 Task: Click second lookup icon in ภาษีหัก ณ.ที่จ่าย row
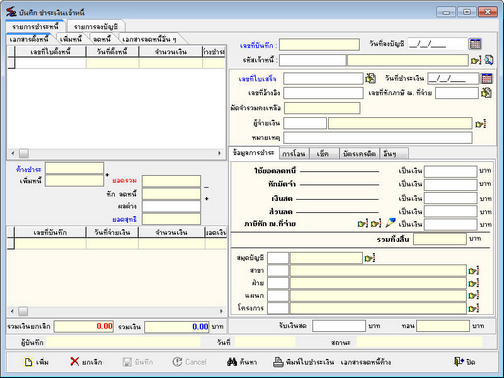click(x=376, y=224)
